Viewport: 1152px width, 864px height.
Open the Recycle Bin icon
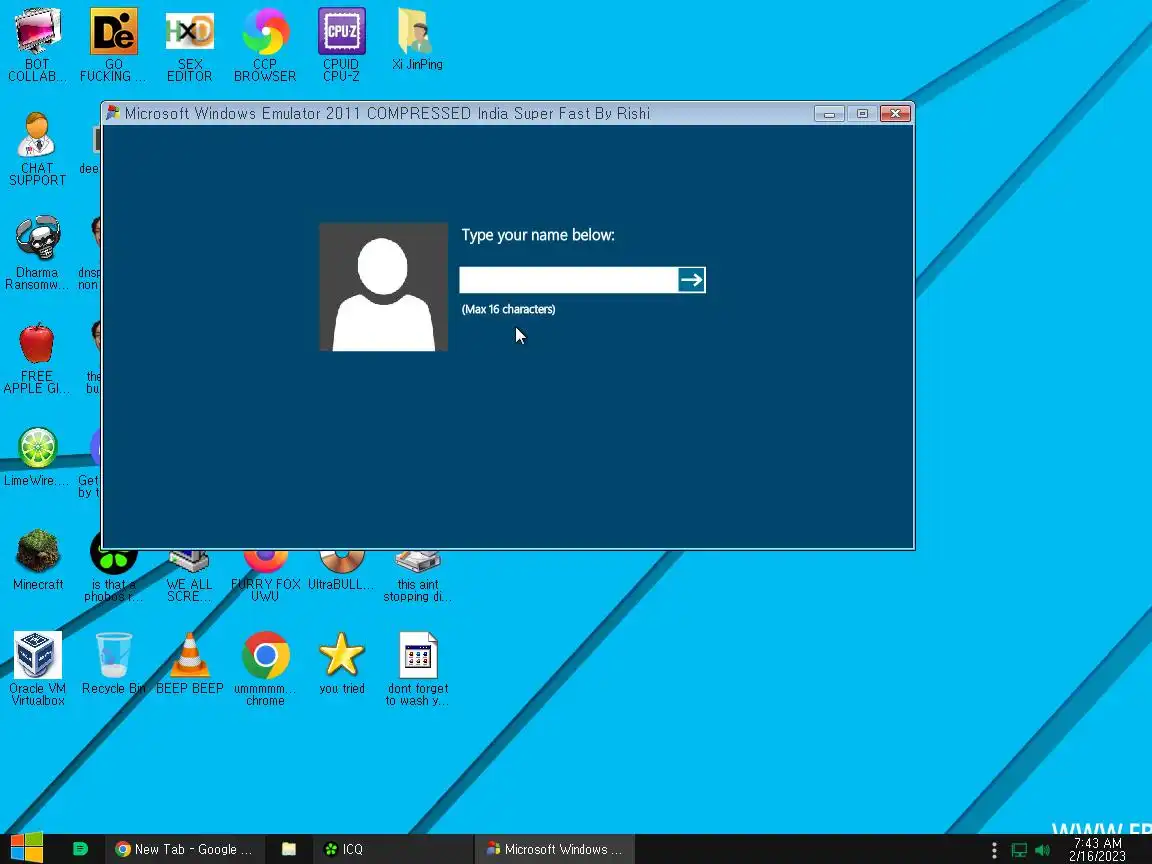pyautogui.click(x=113, y=663)
